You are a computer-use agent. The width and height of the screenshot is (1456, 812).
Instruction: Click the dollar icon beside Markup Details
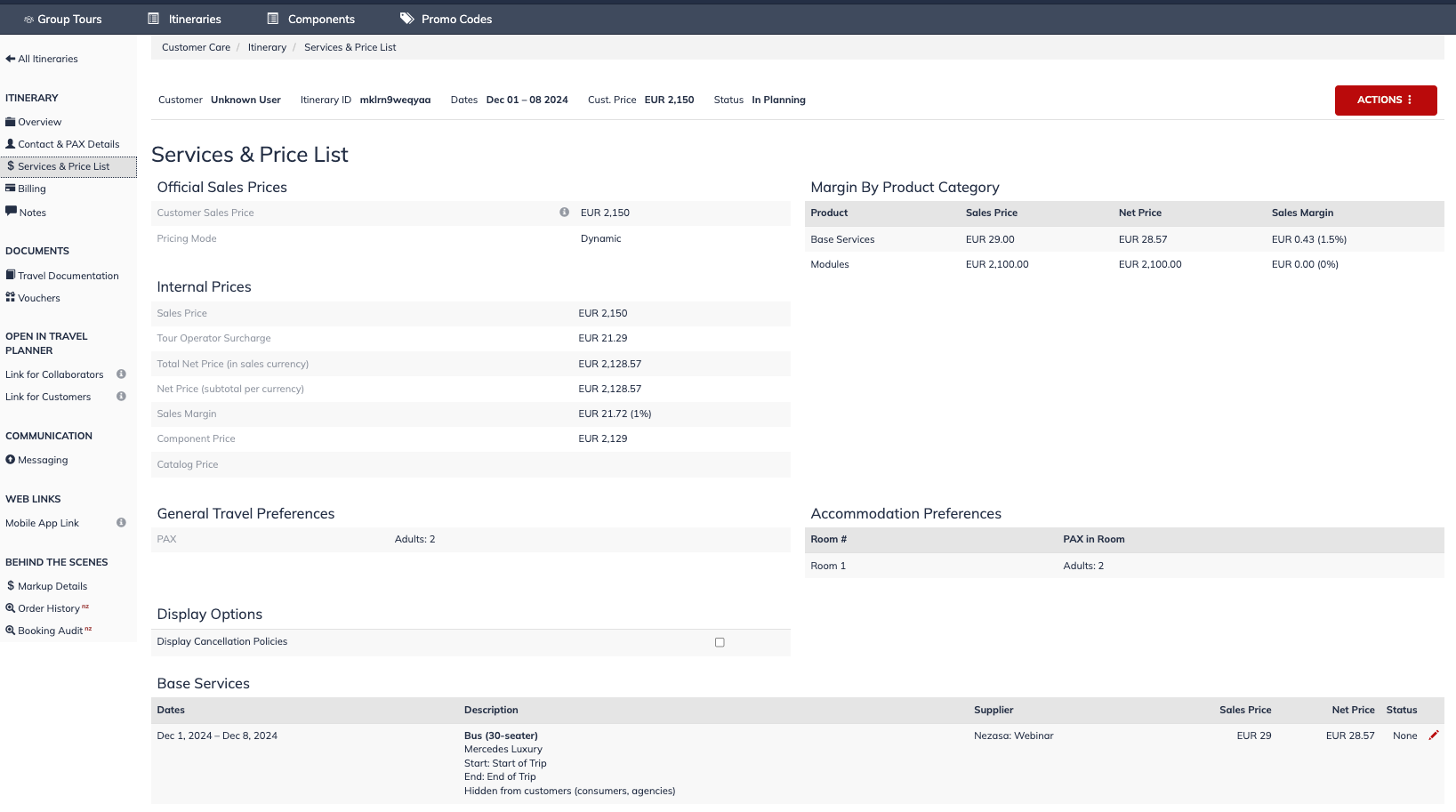coord(11,586)
